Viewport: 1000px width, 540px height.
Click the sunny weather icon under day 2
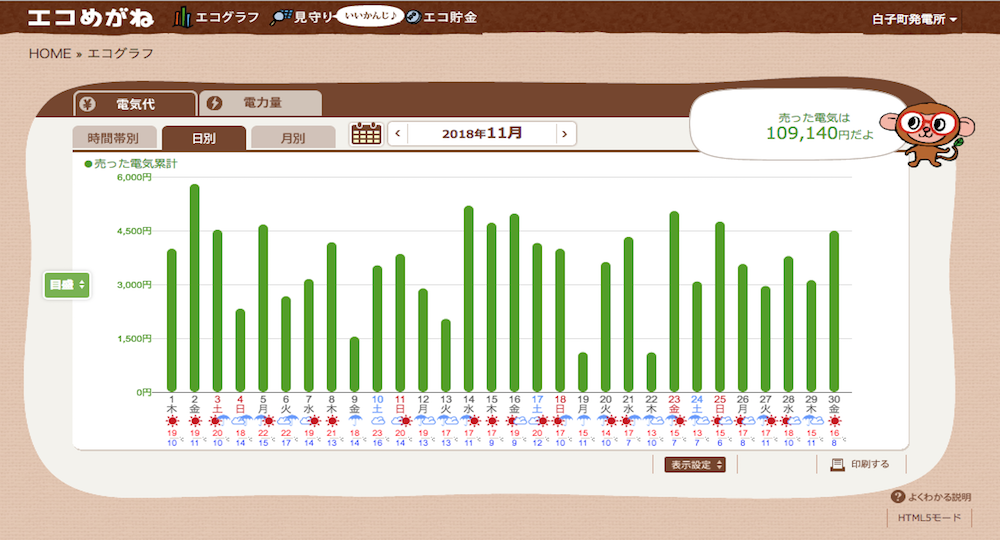[x=195, y=421]
